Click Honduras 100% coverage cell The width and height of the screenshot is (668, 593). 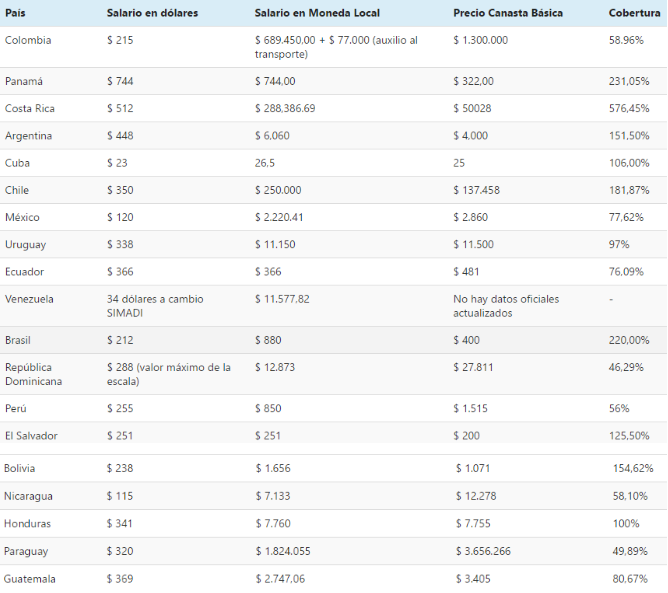626,524
